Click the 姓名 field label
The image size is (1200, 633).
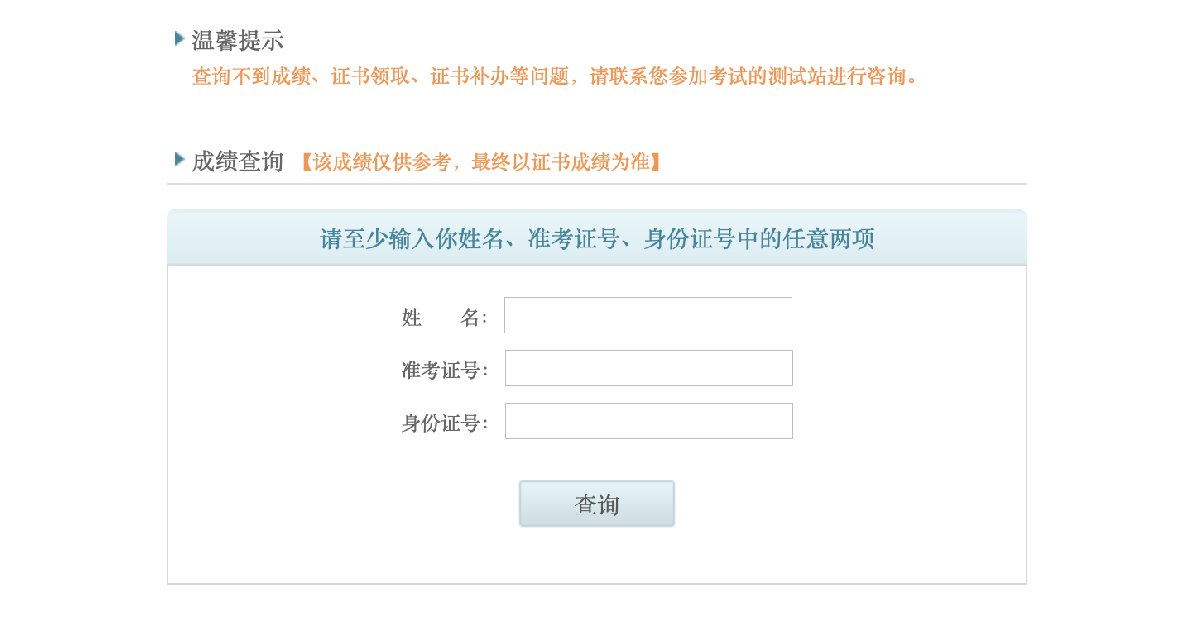coord(444,318)
